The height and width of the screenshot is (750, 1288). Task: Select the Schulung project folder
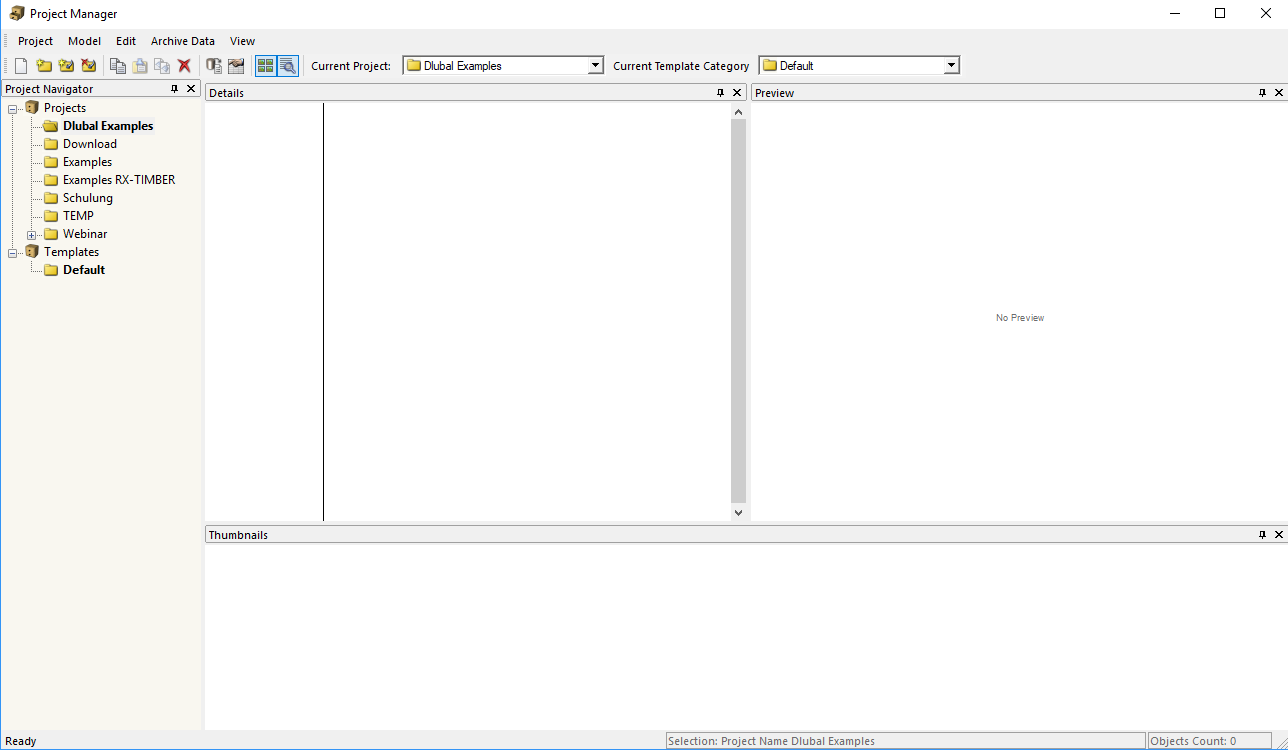(x=86, y=197)
